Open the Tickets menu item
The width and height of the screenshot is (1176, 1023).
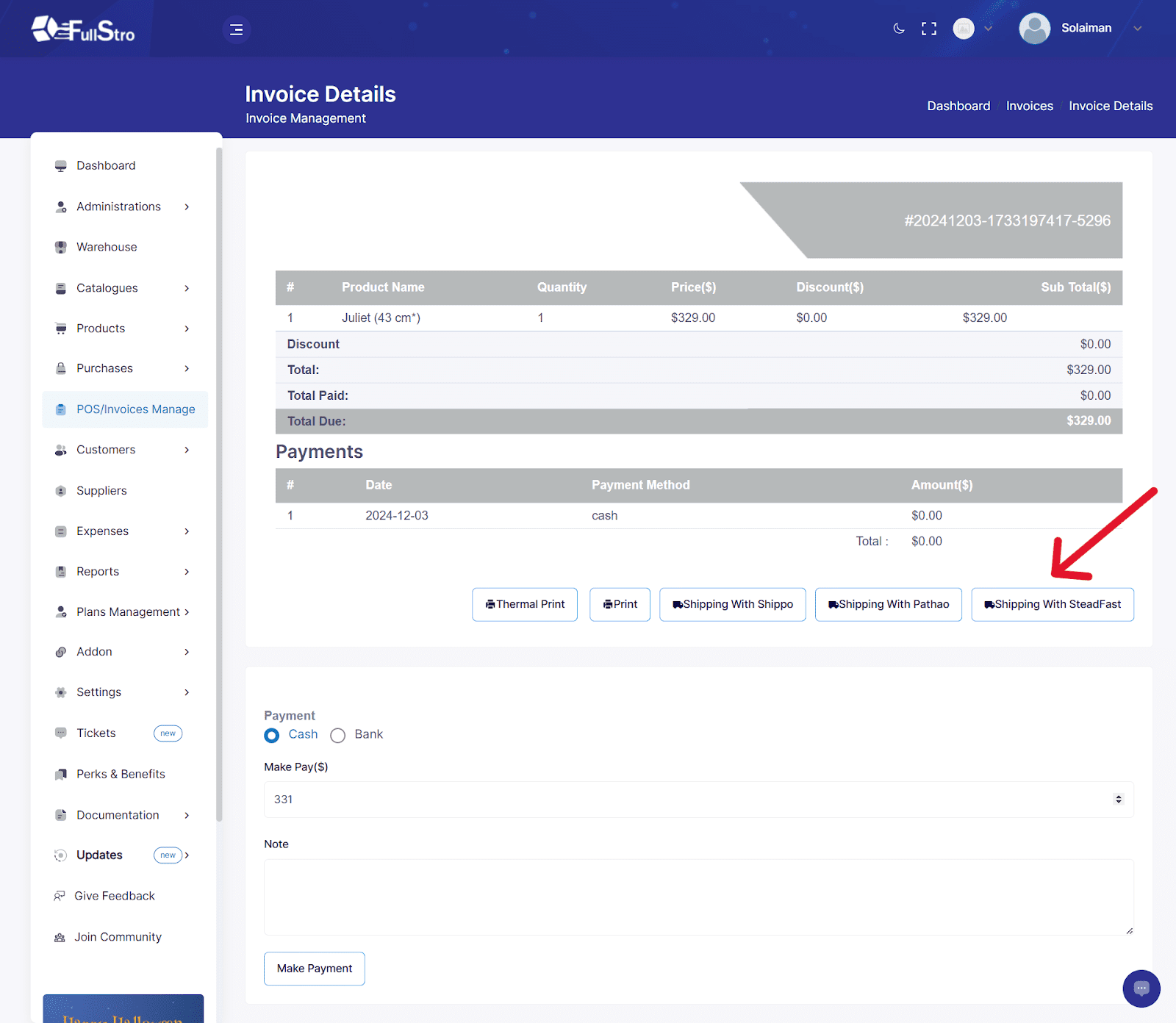125,733
